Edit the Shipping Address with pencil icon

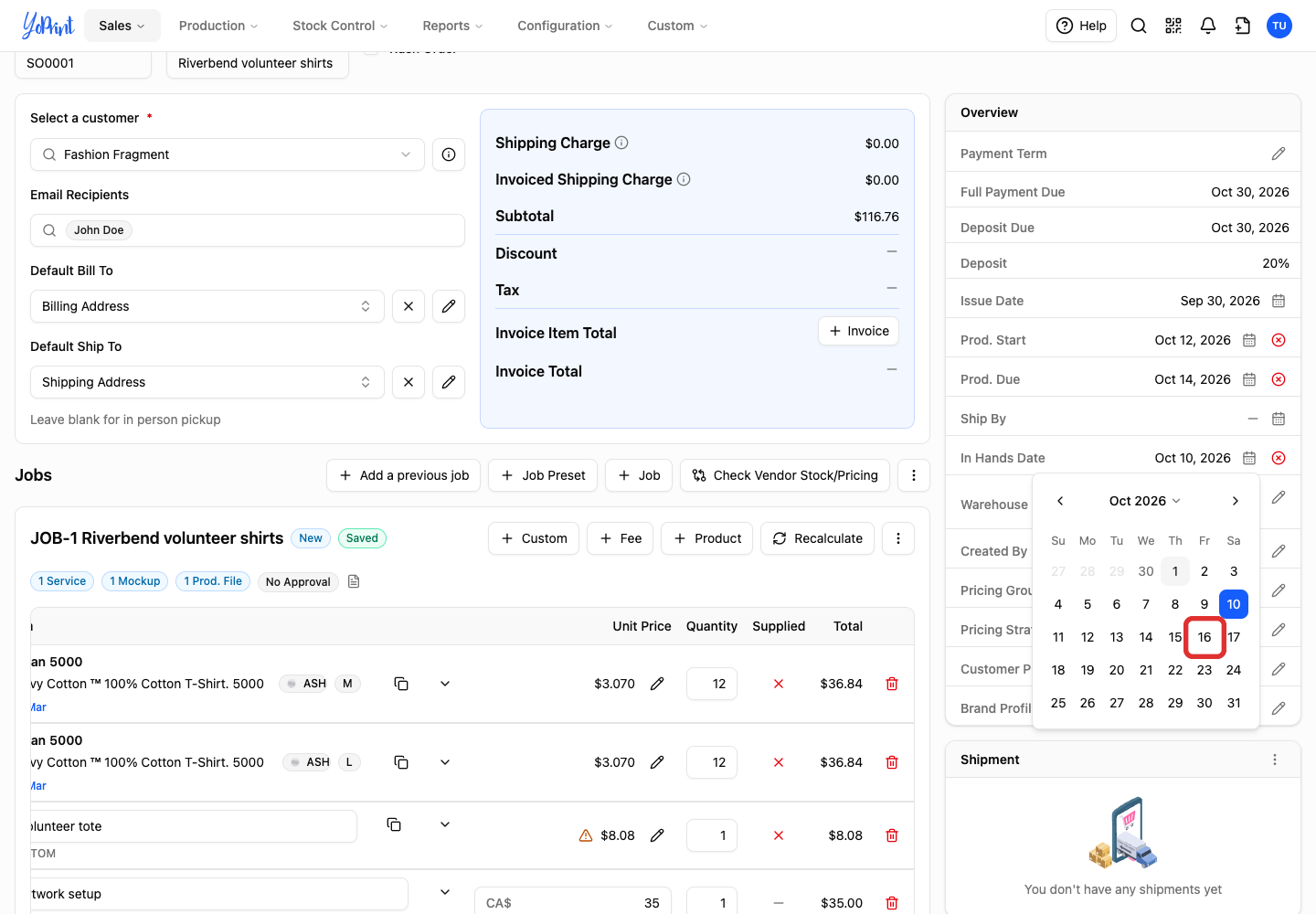click(x=449, y=382)
